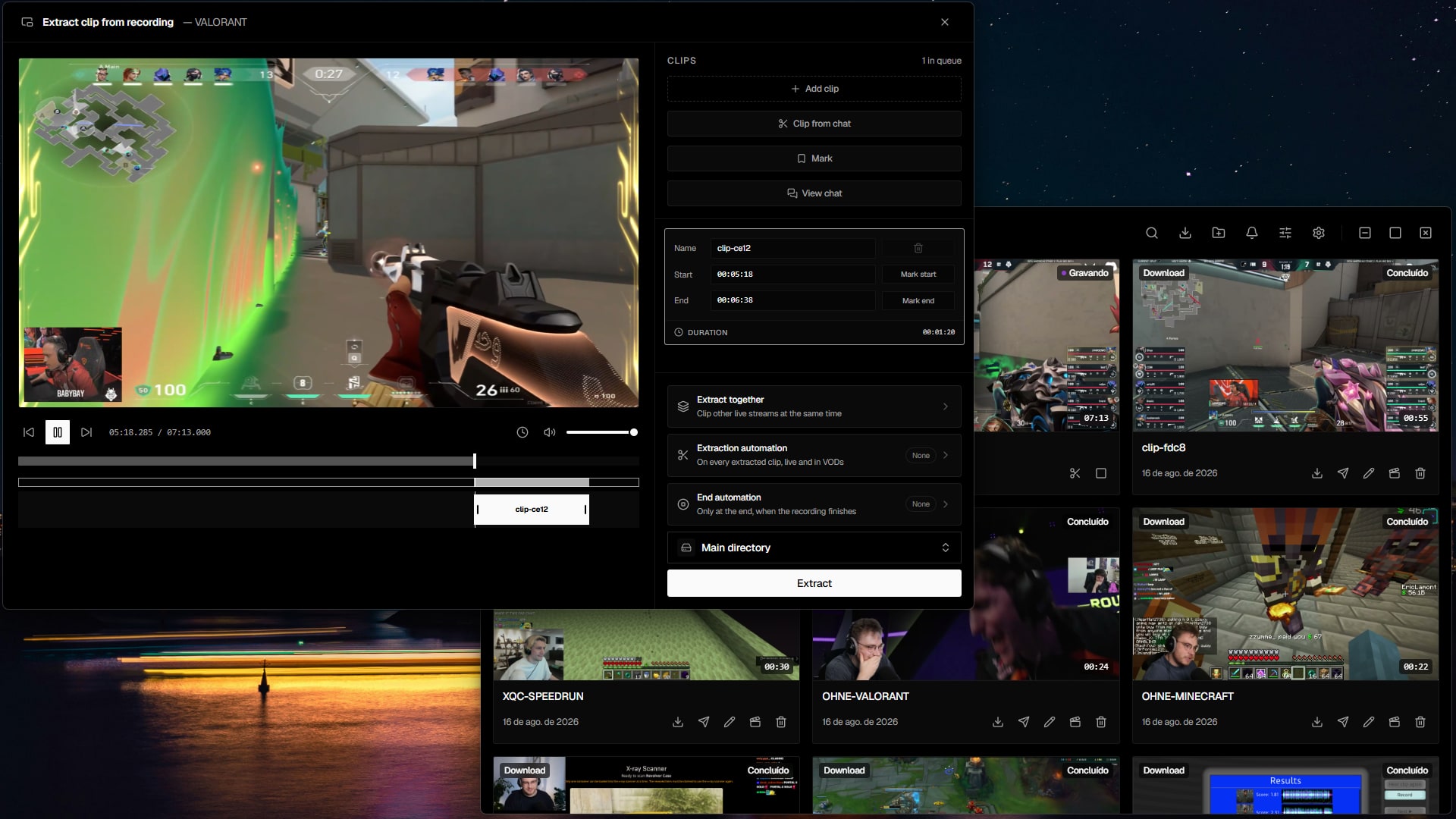Delete the OHNE-MINECRAFT clip
The width and height of the screenshot is (1456, 819).
pos(1420,722)
